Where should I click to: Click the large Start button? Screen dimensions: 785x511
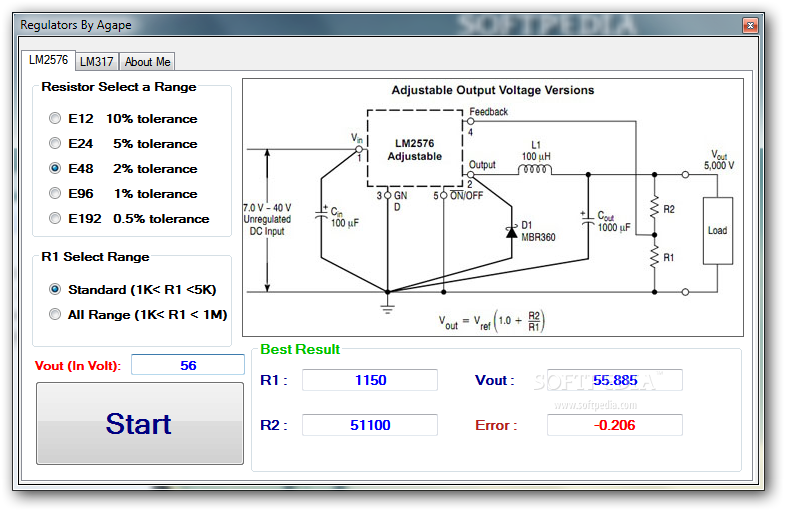point(140,423)
